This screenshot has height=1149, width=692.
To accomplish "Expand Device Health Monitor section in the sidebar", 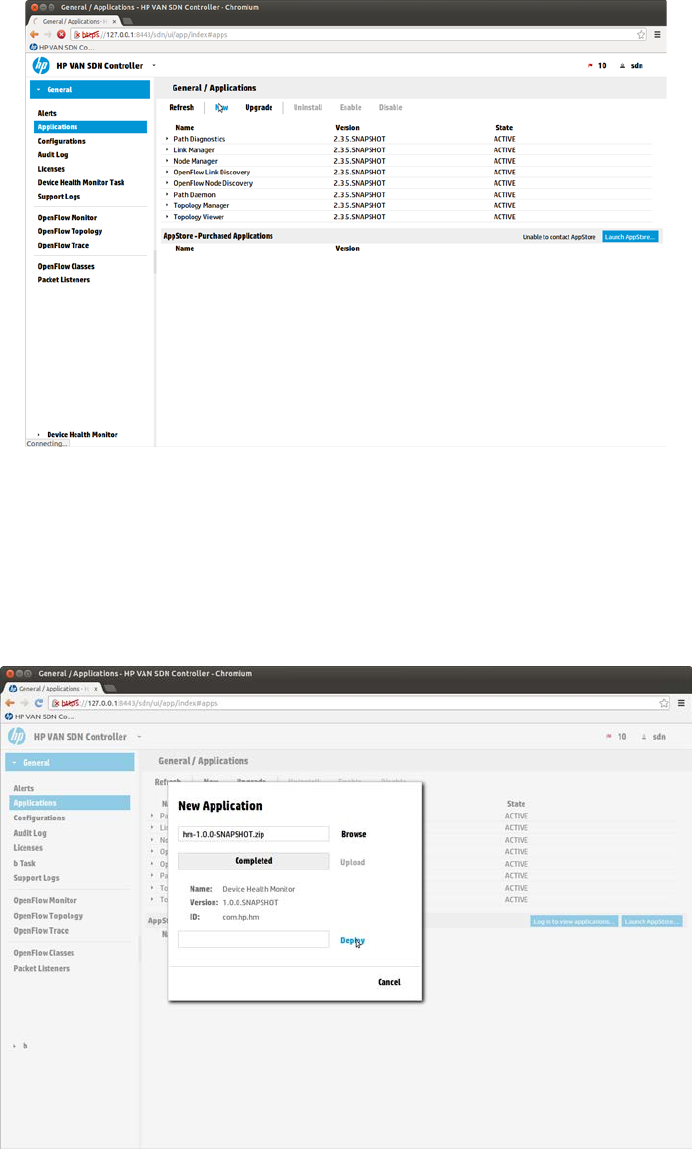I will pos(39,435).
